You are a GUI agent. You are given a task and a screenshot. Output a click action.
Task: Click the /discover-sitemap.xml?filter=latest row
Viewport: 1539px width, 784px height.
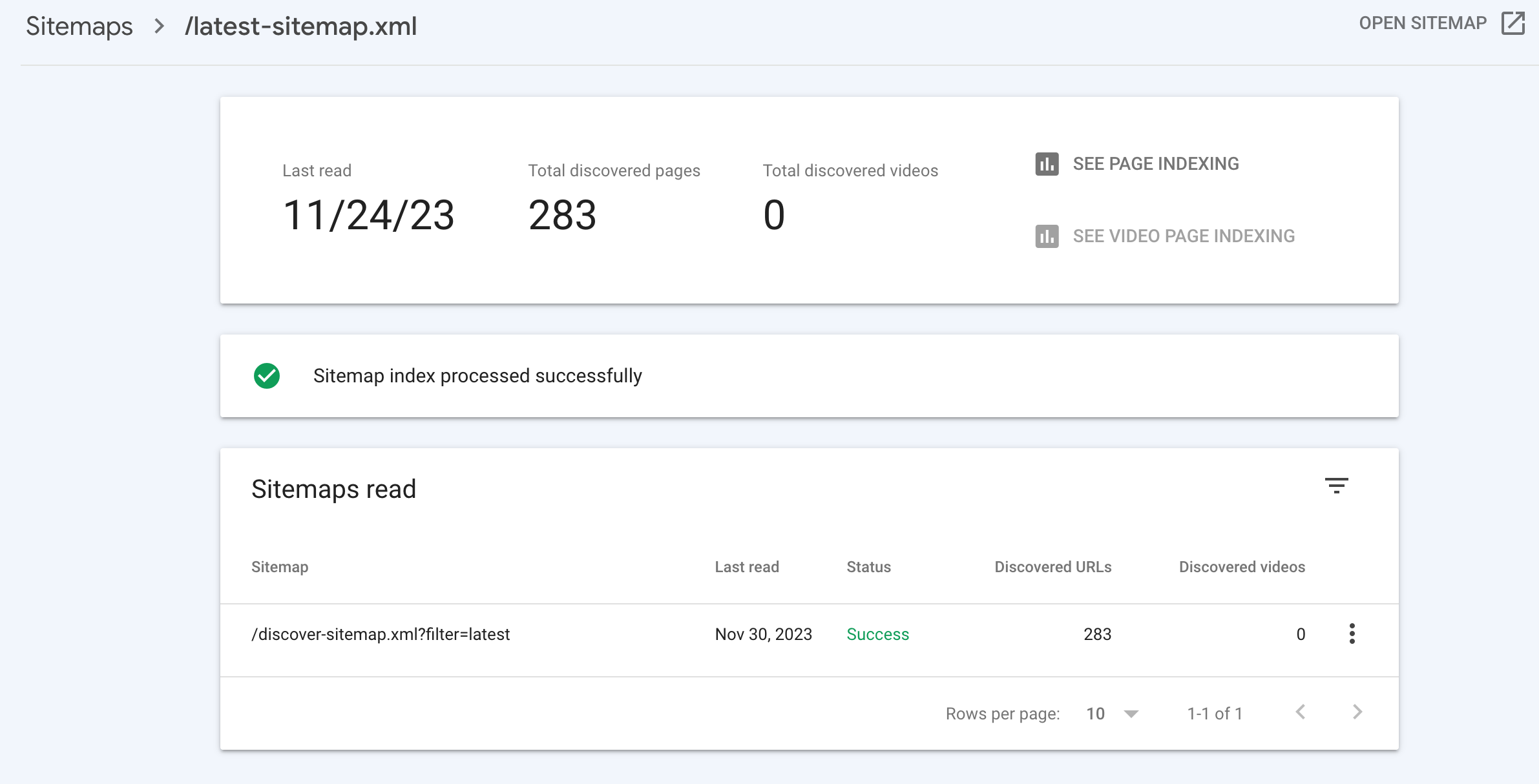click(x=809, y=640)
